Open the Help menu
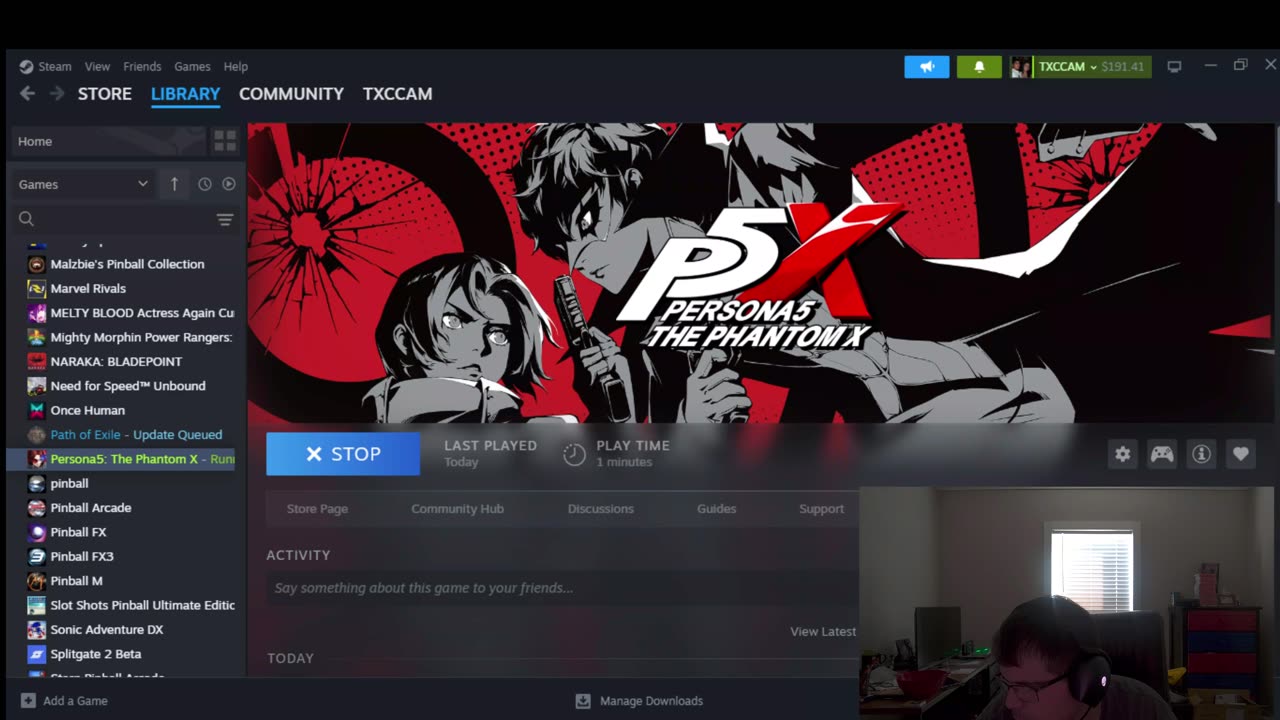1280x720 pixels. [x=236, y=67]
